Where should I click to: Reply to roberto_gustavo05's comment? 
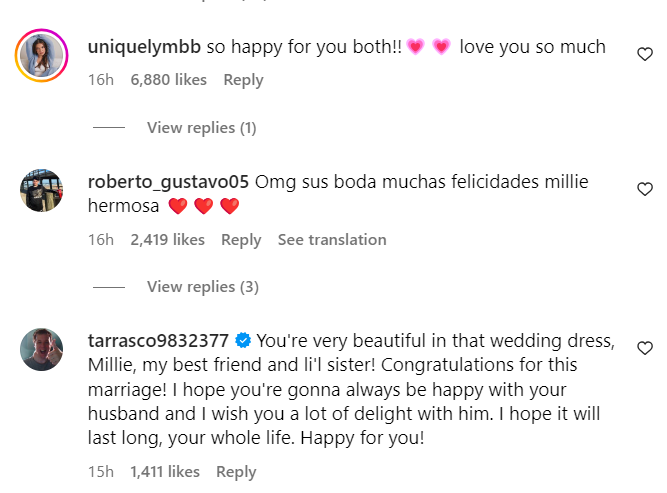(241, 240)
